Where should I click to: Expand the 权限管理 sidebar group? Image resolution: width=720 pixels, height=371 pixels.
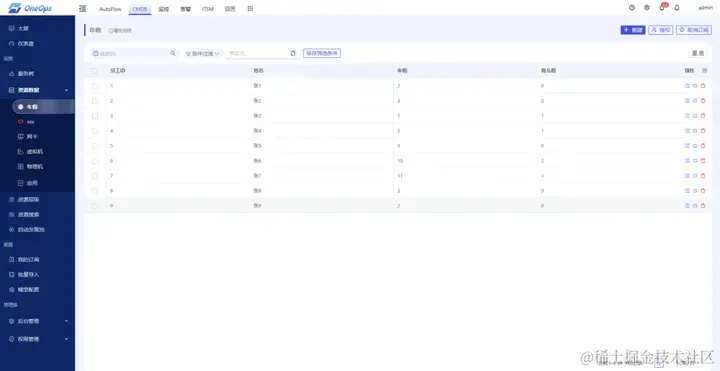click(37, 339)
